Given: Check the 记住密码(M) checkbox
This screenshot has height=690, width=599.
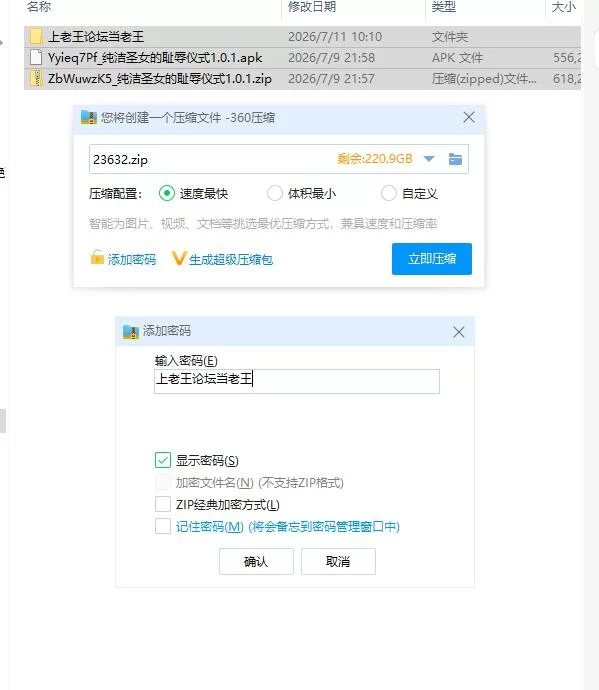Looking at the screenshot, I should tap(163, 526).
